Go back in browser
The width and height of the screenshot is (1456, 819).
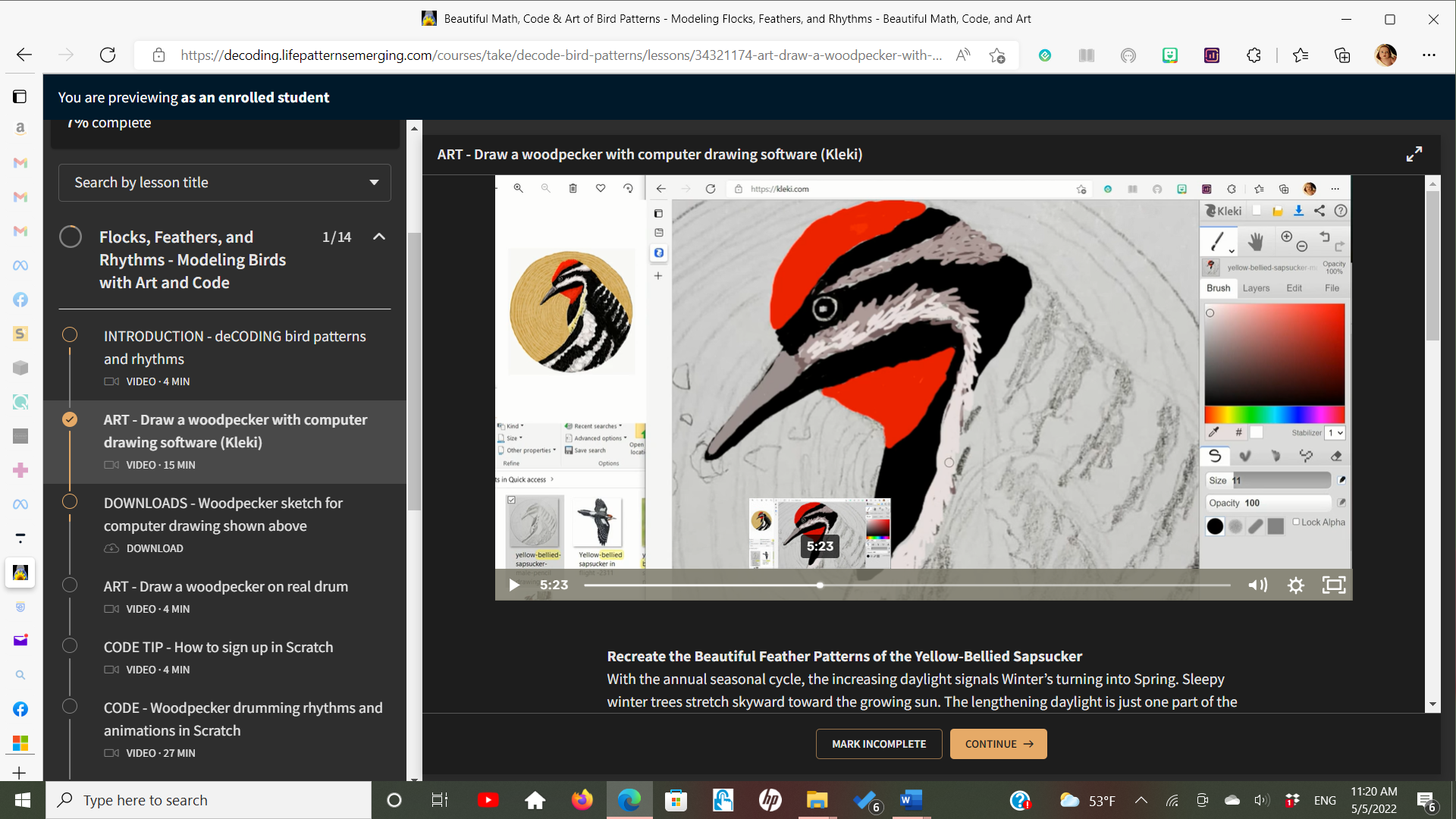pos(24,55)
